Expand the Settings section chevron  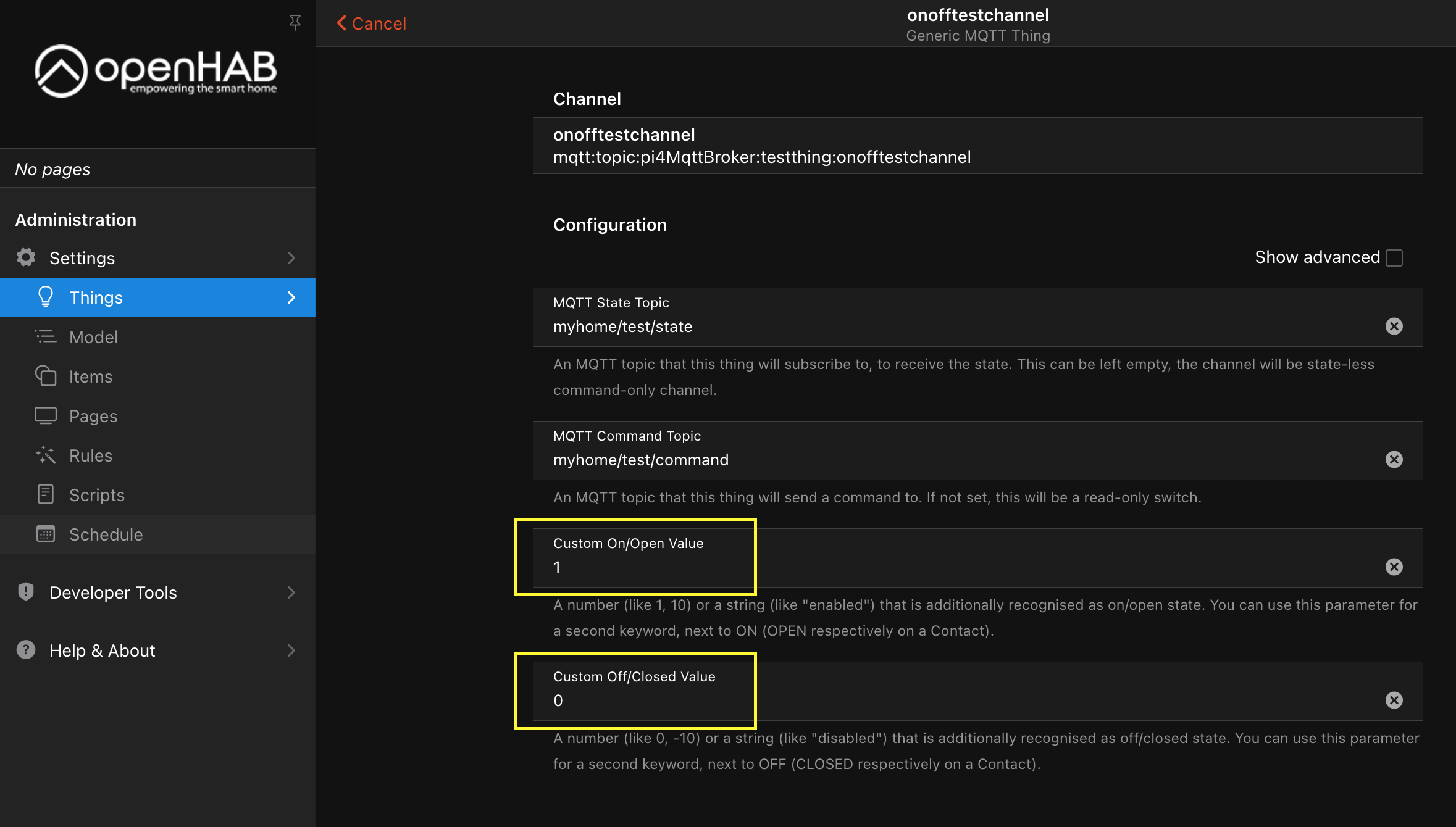tap(291, 257)
